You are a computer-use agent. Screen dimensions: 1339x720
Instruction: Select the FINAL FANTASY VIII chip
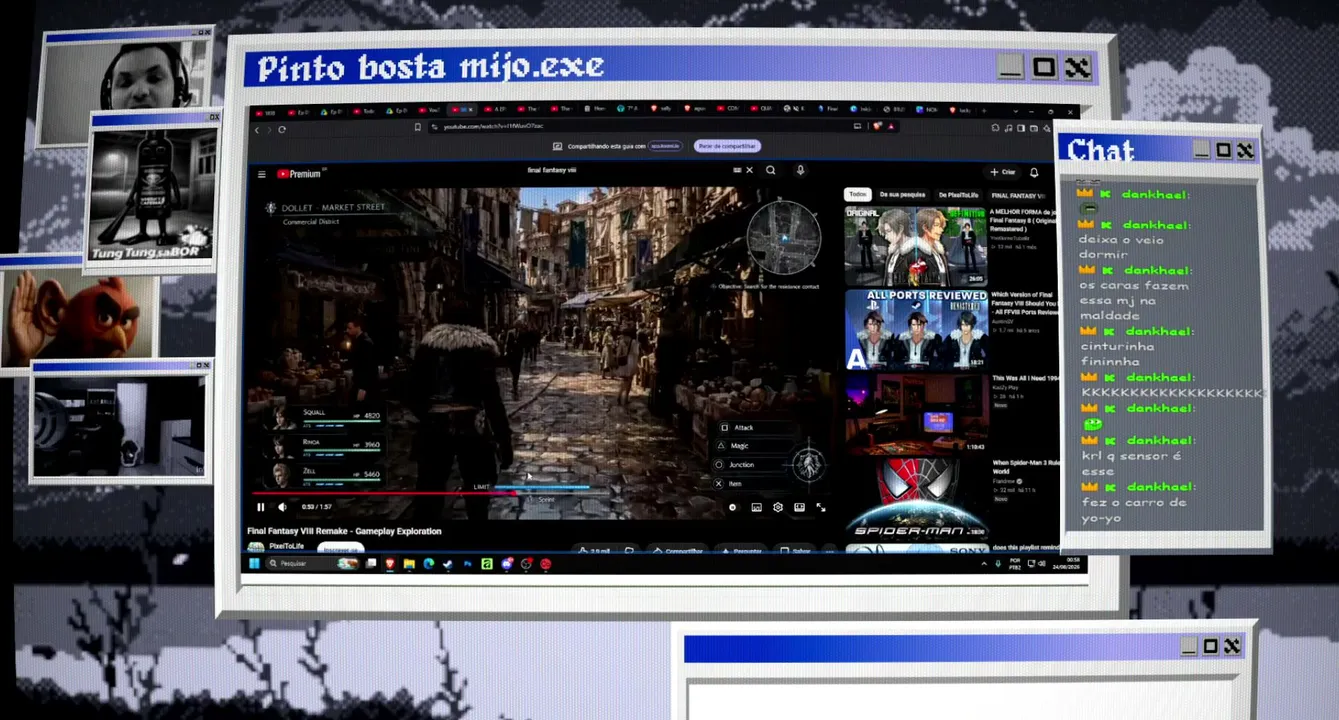[1018, 195]
